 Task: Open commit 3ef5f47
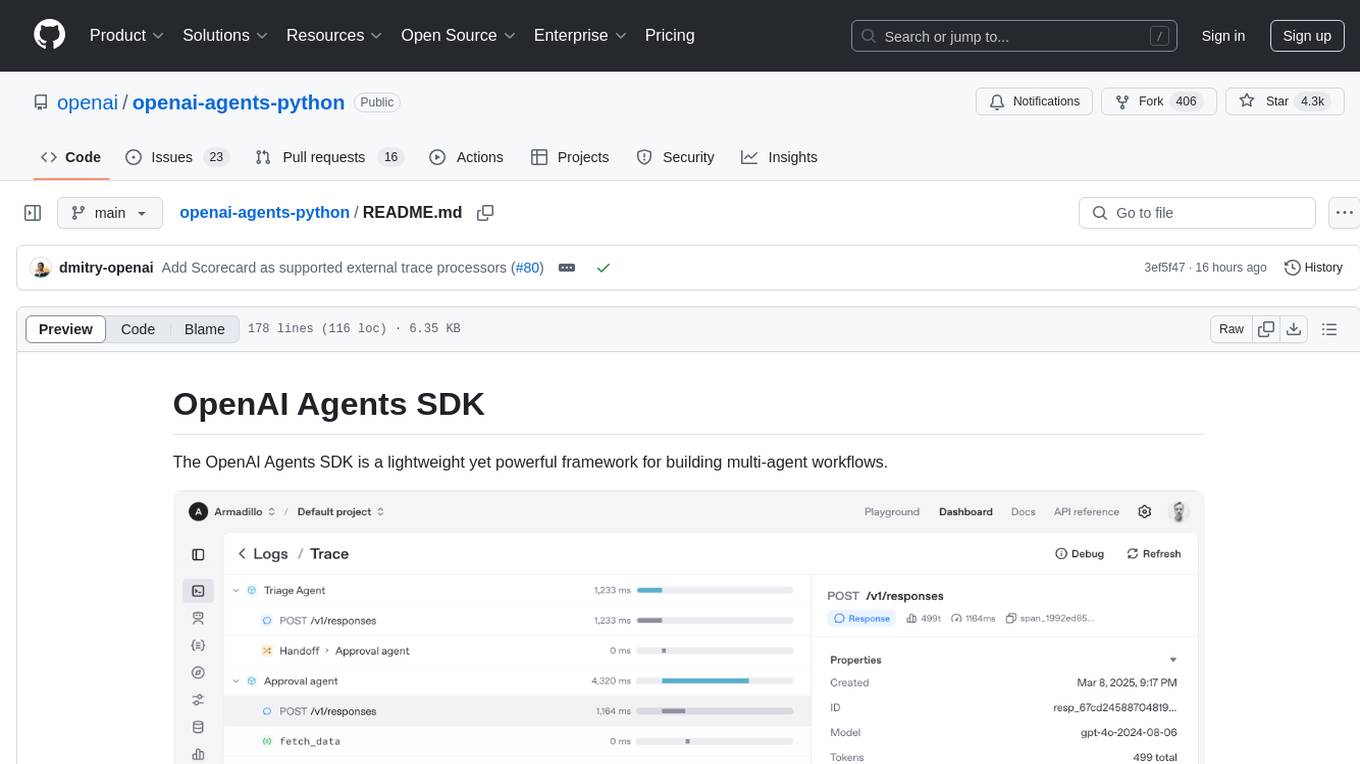pos(1165,268)
